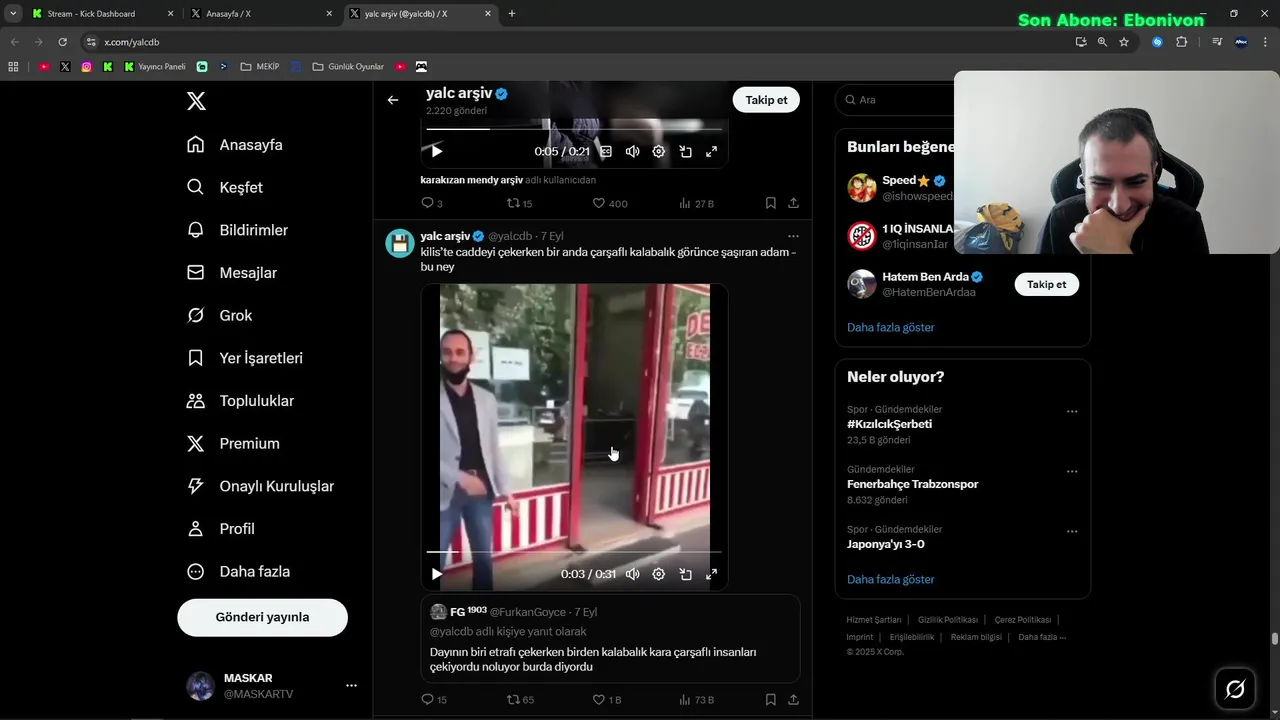Fullscreen the 0:05 / 0:21 video

[712, 151]
